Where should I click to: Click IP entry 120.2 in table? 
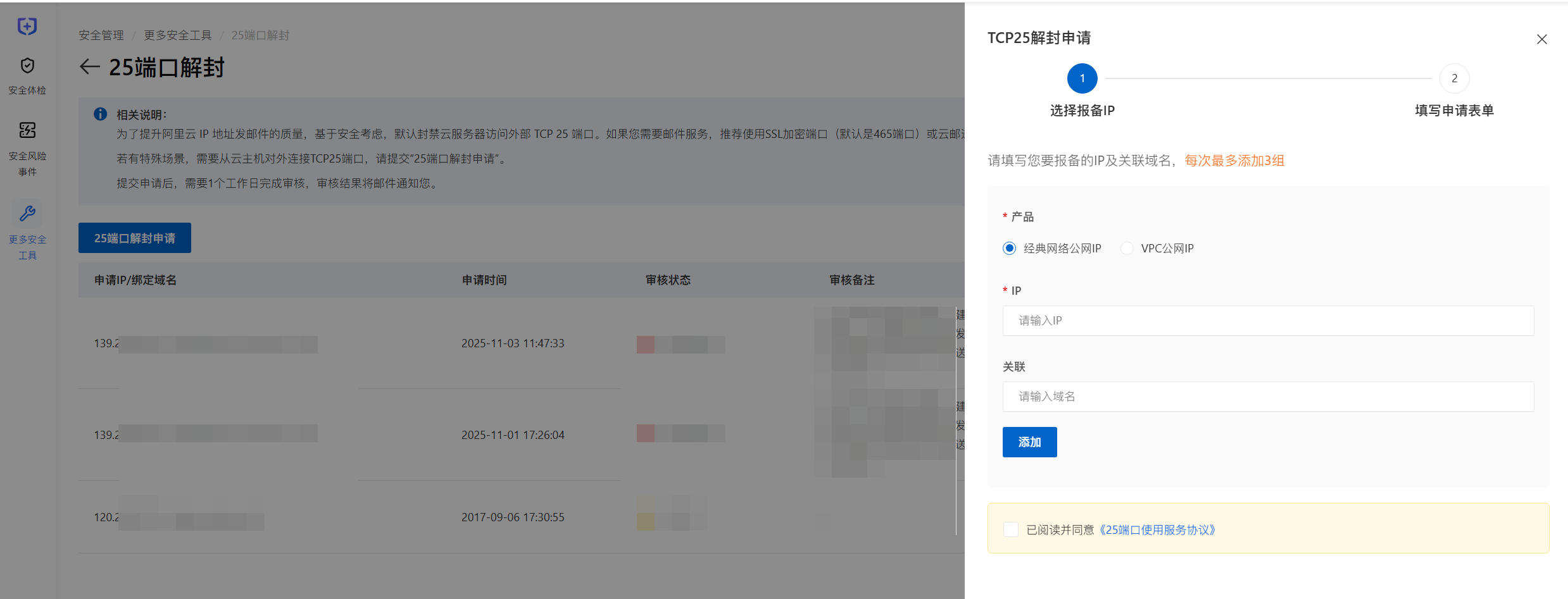(106, 517)
